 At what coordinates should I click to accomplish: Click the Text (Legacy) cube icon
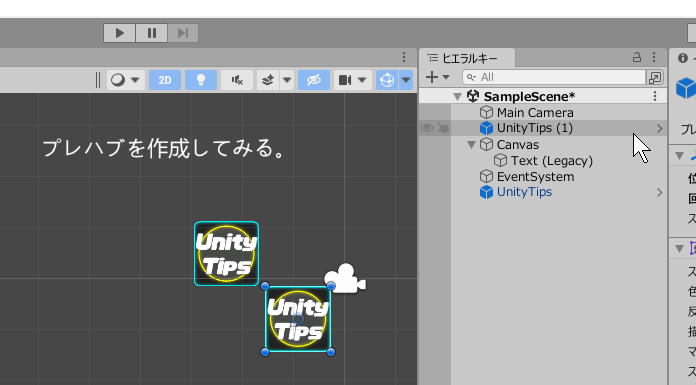click(x=501, y=160)
